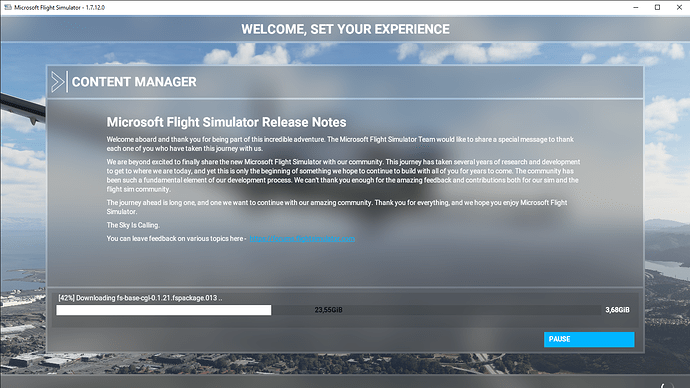Open the forums.flightsimulator.com feedback link
This screenshot has width=690, height=388.
pyautogui.click(x=302, y=238)
